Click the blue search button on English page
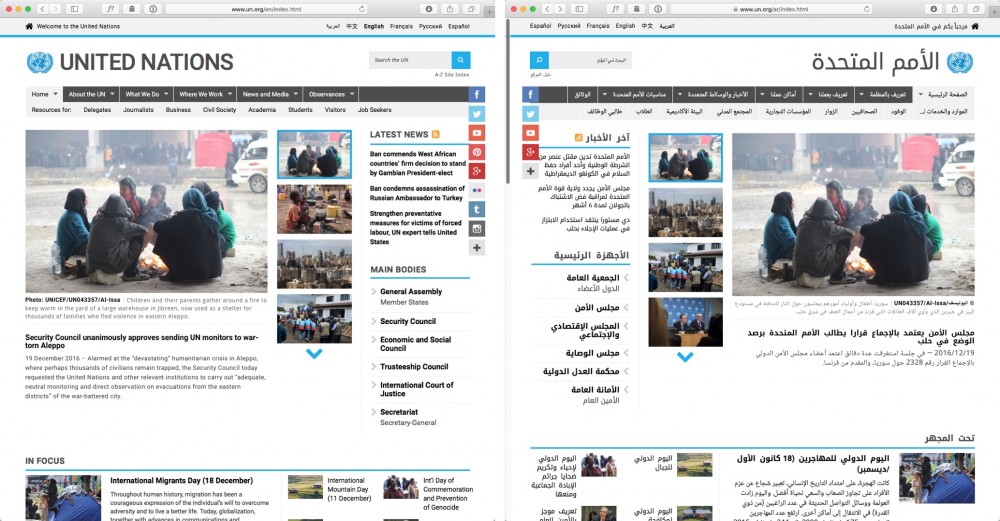1000x521 pixels. click(x=461, y=60)
